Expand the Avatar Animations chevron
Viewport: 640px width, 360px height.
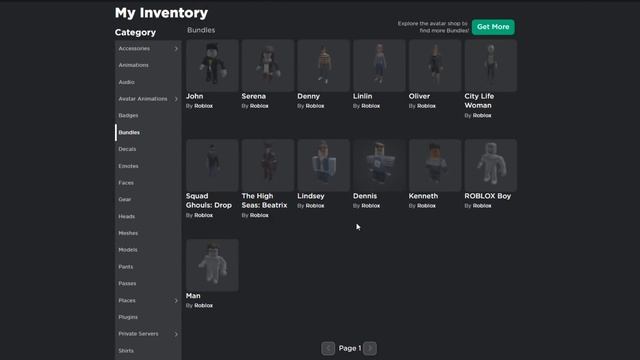click(x=176, y=99)
